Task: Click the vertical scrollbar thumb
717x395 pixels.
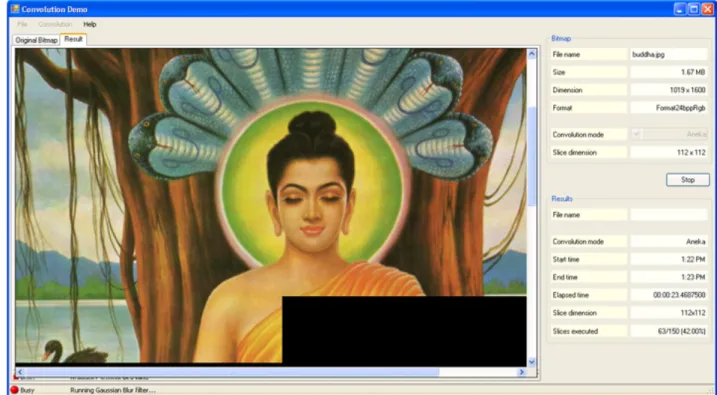Action: [531, 156]
